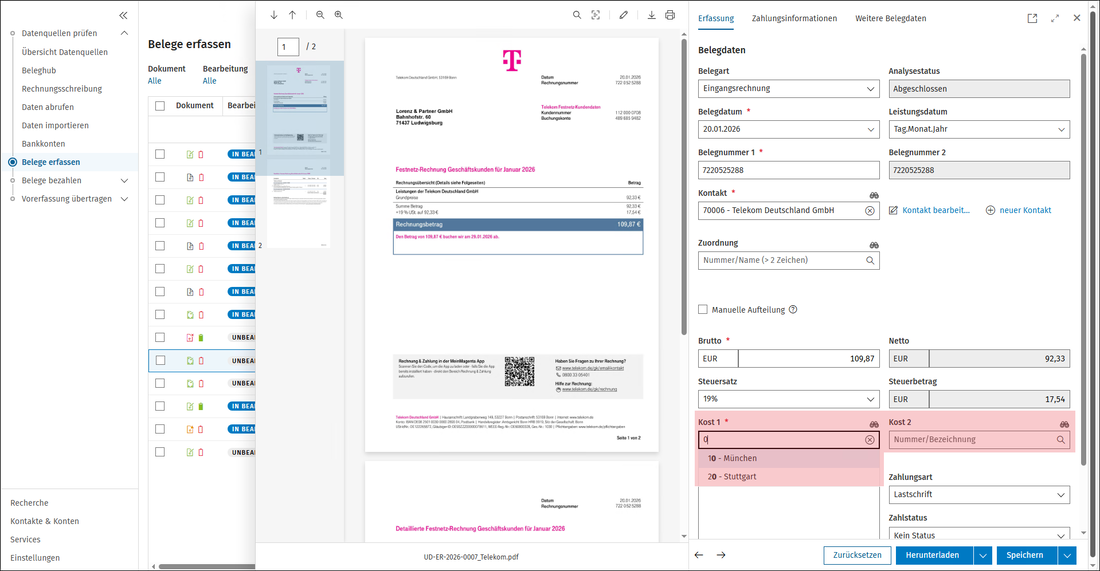Screen dimensions: 1100x571
Task: Open Beleghub in the sidebar
Action: [39, 70]
